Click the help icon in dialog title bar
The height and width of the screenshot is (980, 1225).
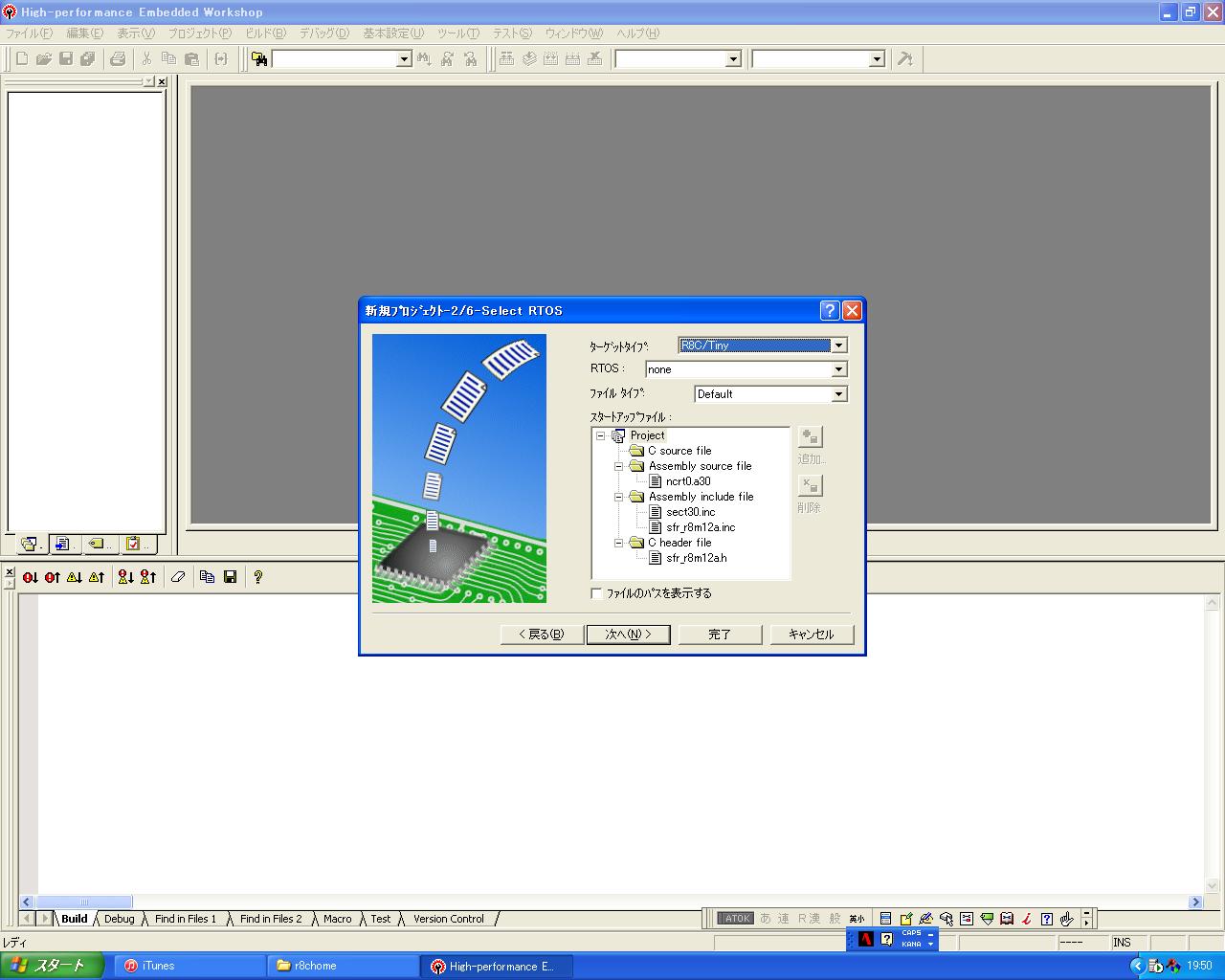[829, 310]
